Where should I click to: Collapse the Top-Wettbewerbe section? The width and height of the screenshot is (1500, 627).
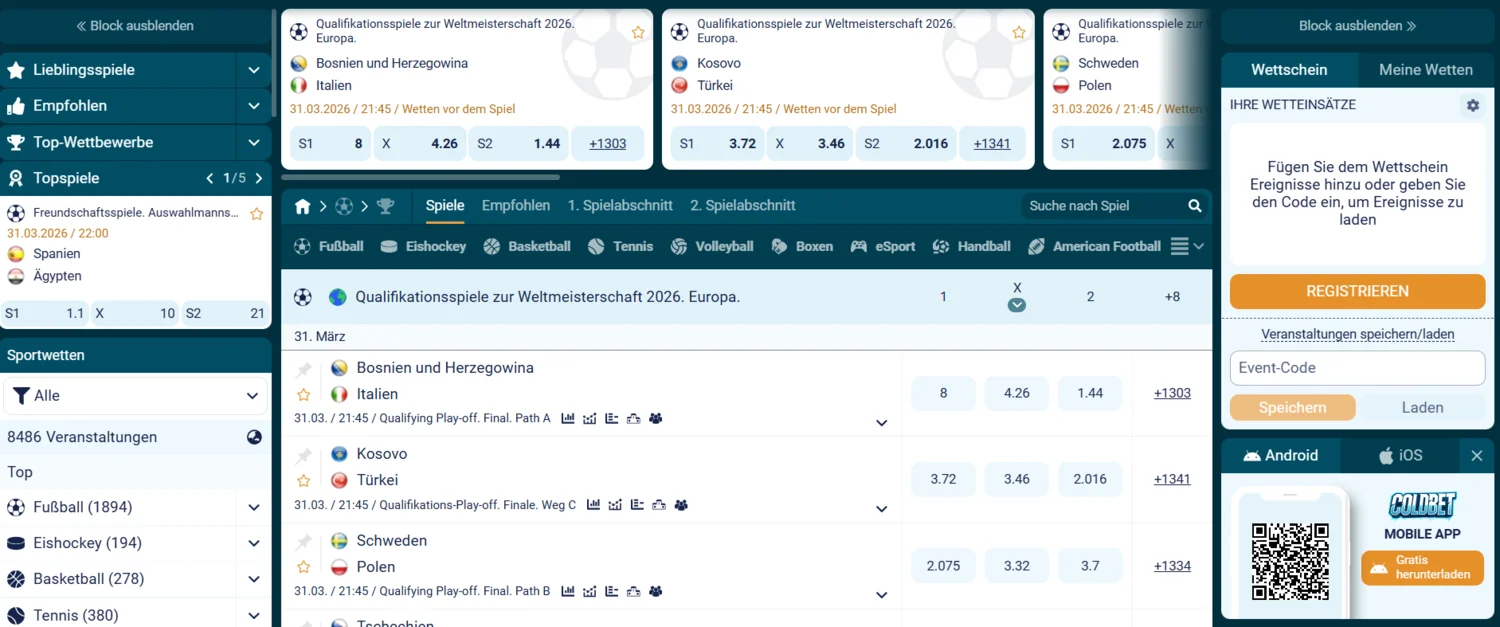[253, 142]
